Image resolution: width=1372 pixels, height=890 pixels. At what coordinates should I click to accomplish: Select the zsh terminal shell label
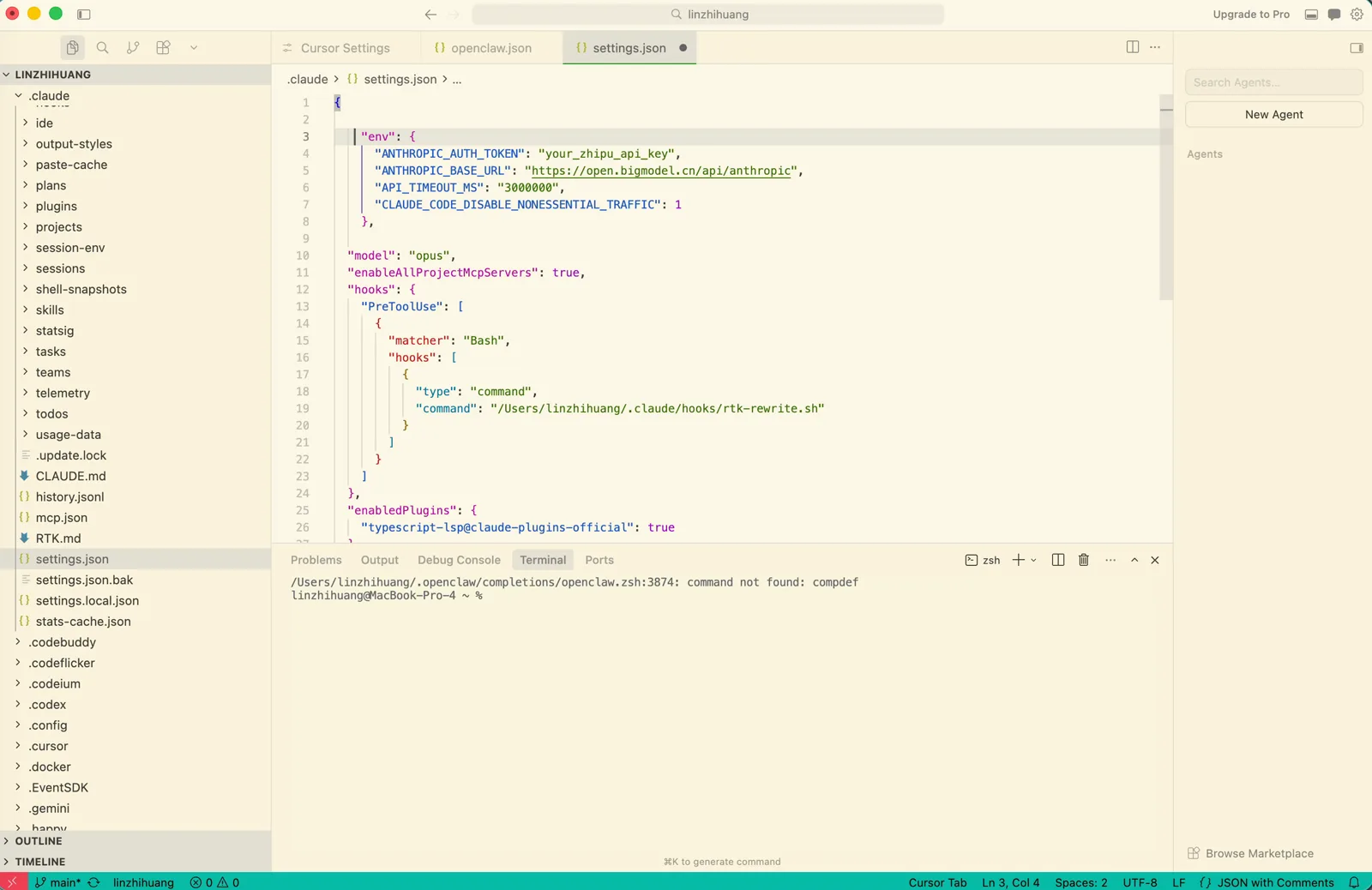pyautogui.click(x=983, y=560)
